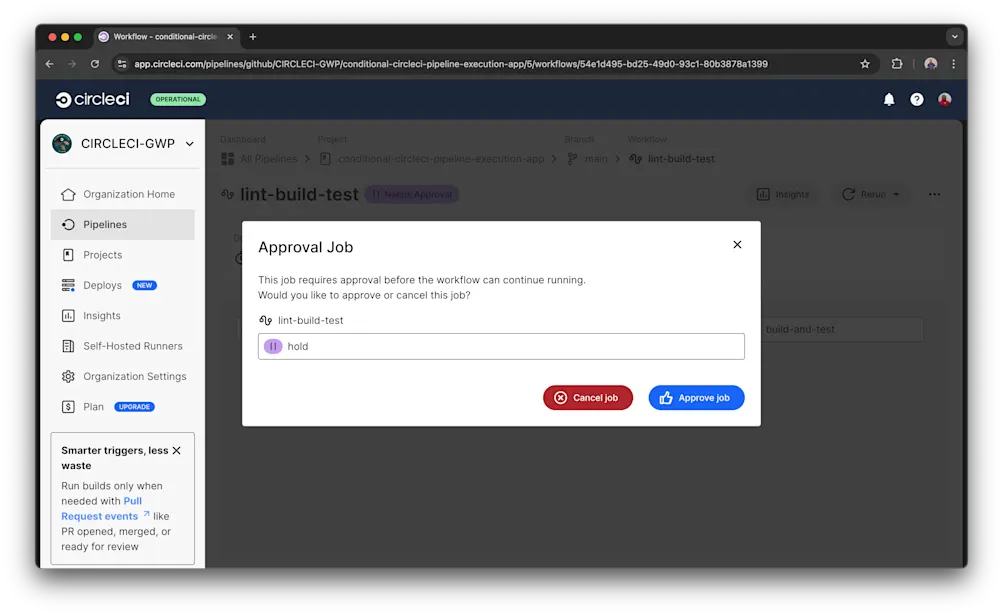Screen dimensions: 1003x615
Task: Open Organization Settings
Action: (123, 376)
